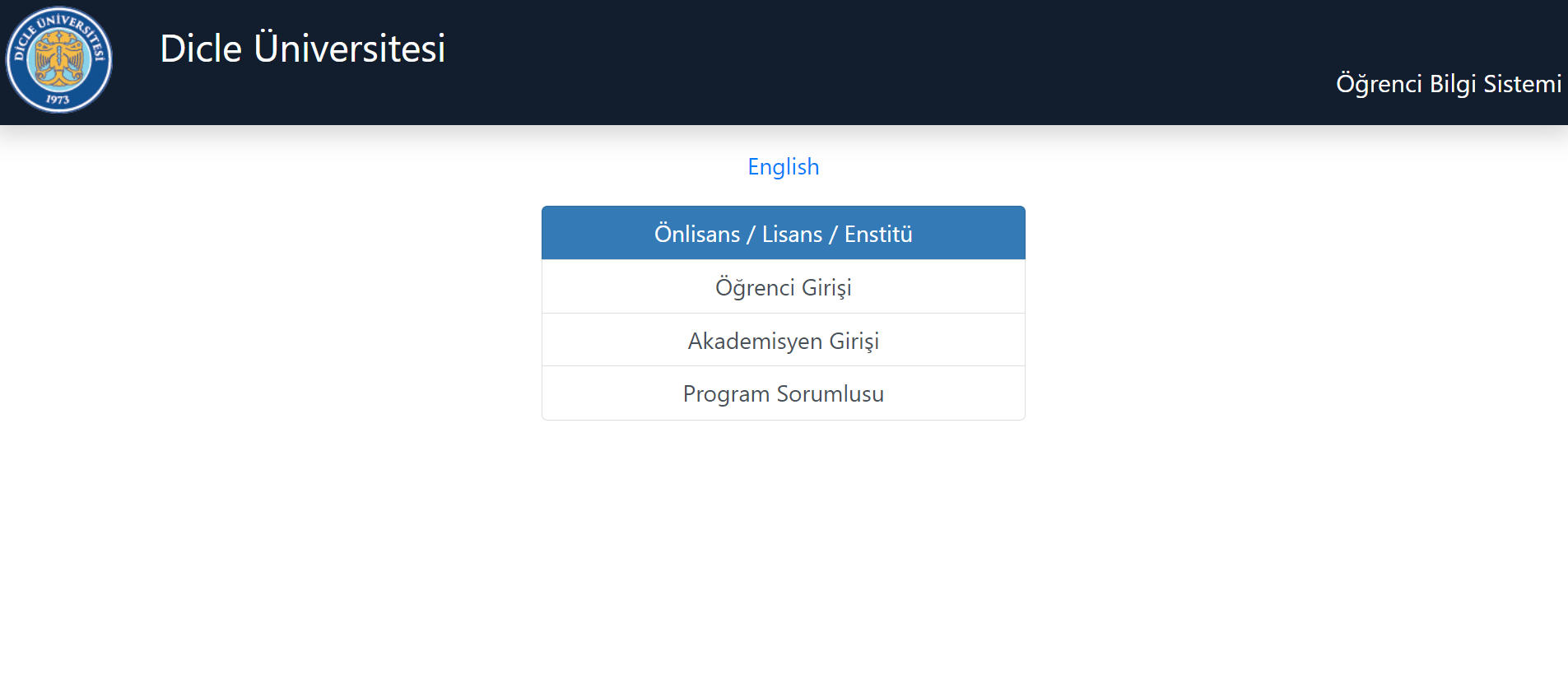Select the blue list group heading
This screenshot has width=1568, height=693.
point(783,234)
